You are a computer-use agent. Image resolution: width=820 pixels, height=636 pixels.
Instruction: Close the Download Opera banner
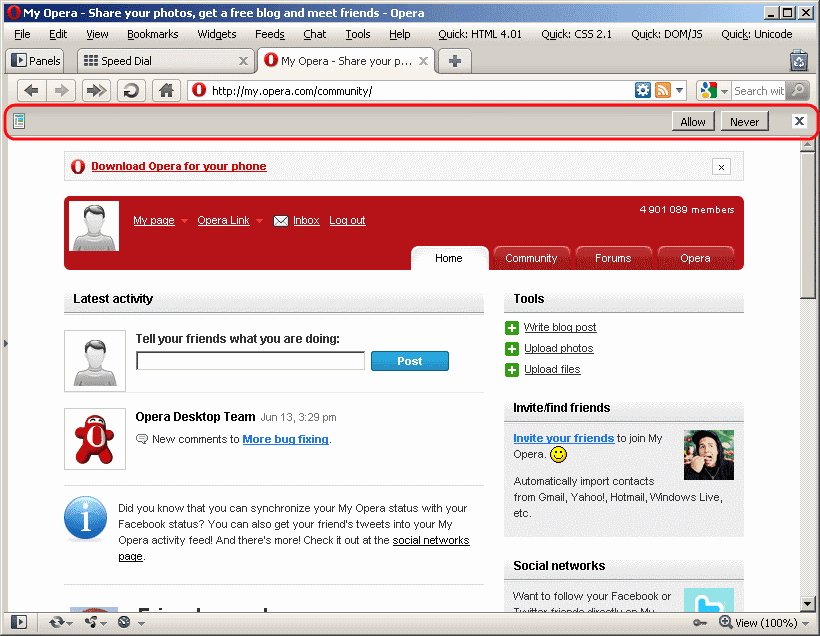(721, 167)
